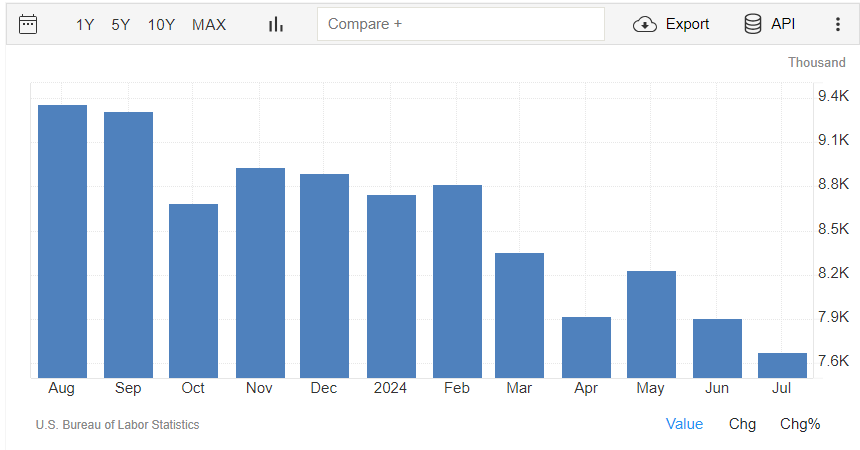Click the May bar in the chart

[652, 324]
